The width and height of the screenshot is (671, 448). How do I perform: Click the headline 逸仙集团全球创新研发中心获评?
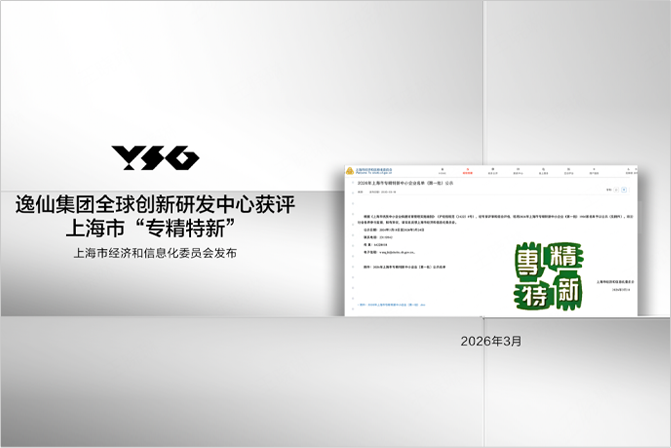tap(155, 205)
